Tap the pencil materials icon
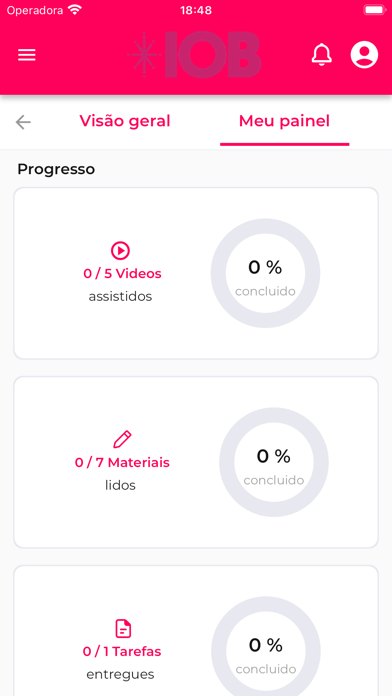The height and width of the screenshot is (696, 392). click(x=122, y=439)
